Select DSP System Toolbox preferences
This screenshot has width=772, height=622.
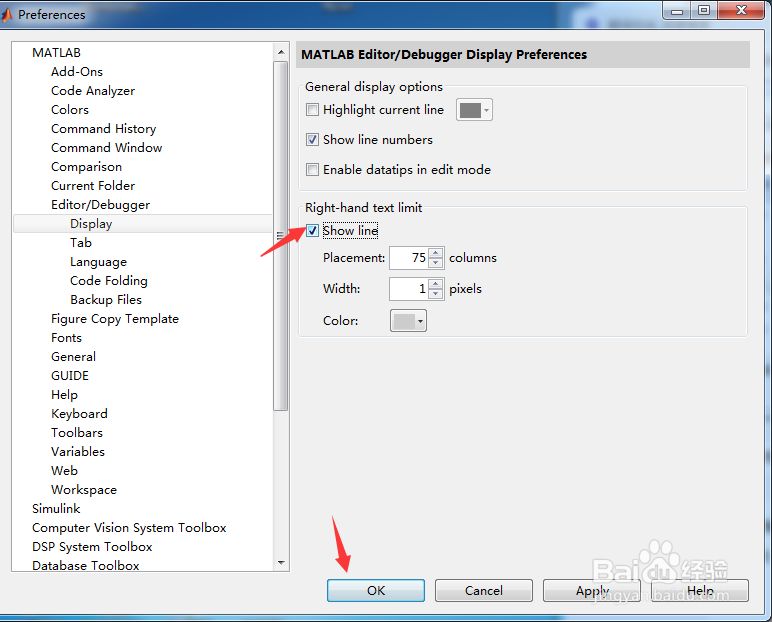pyautogui.click(x=92, y=547)
